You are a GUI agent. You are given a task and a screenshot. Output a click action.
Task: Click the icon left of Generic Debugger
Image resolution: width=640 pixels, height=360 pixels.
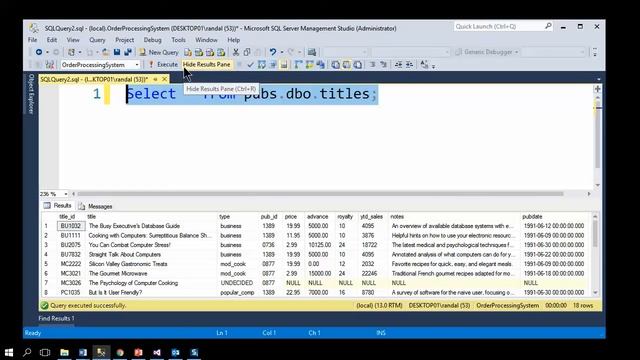tap(458, 52)
